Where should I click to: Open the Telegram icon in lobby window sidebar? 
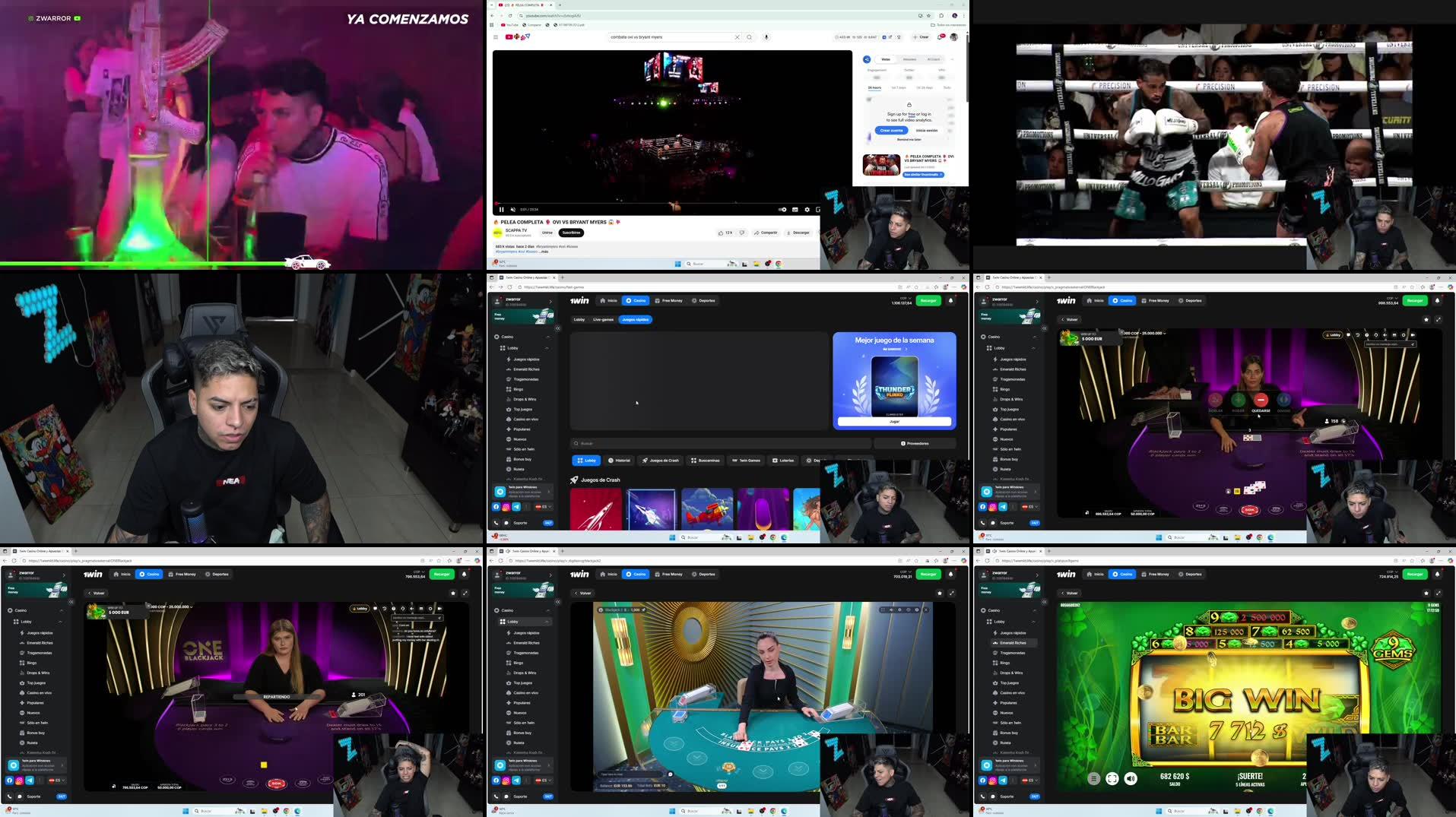(x=516, y=507)
